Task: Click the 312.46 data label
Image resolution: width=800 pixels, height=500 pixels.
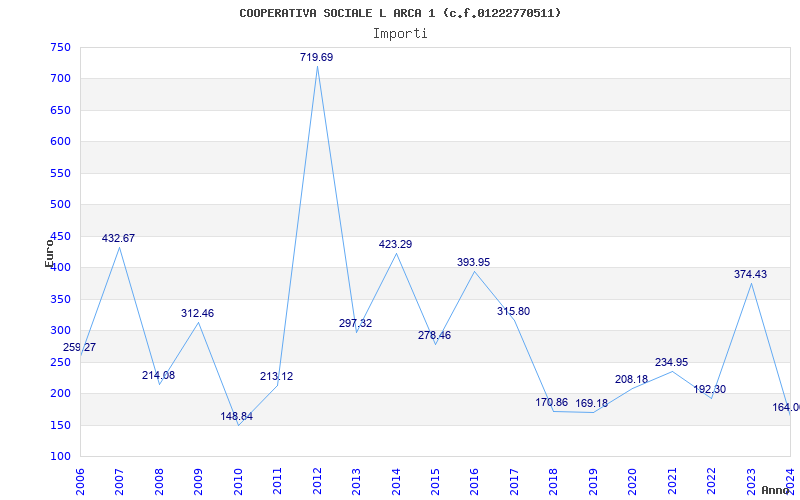Action: [x=197, y=314]
